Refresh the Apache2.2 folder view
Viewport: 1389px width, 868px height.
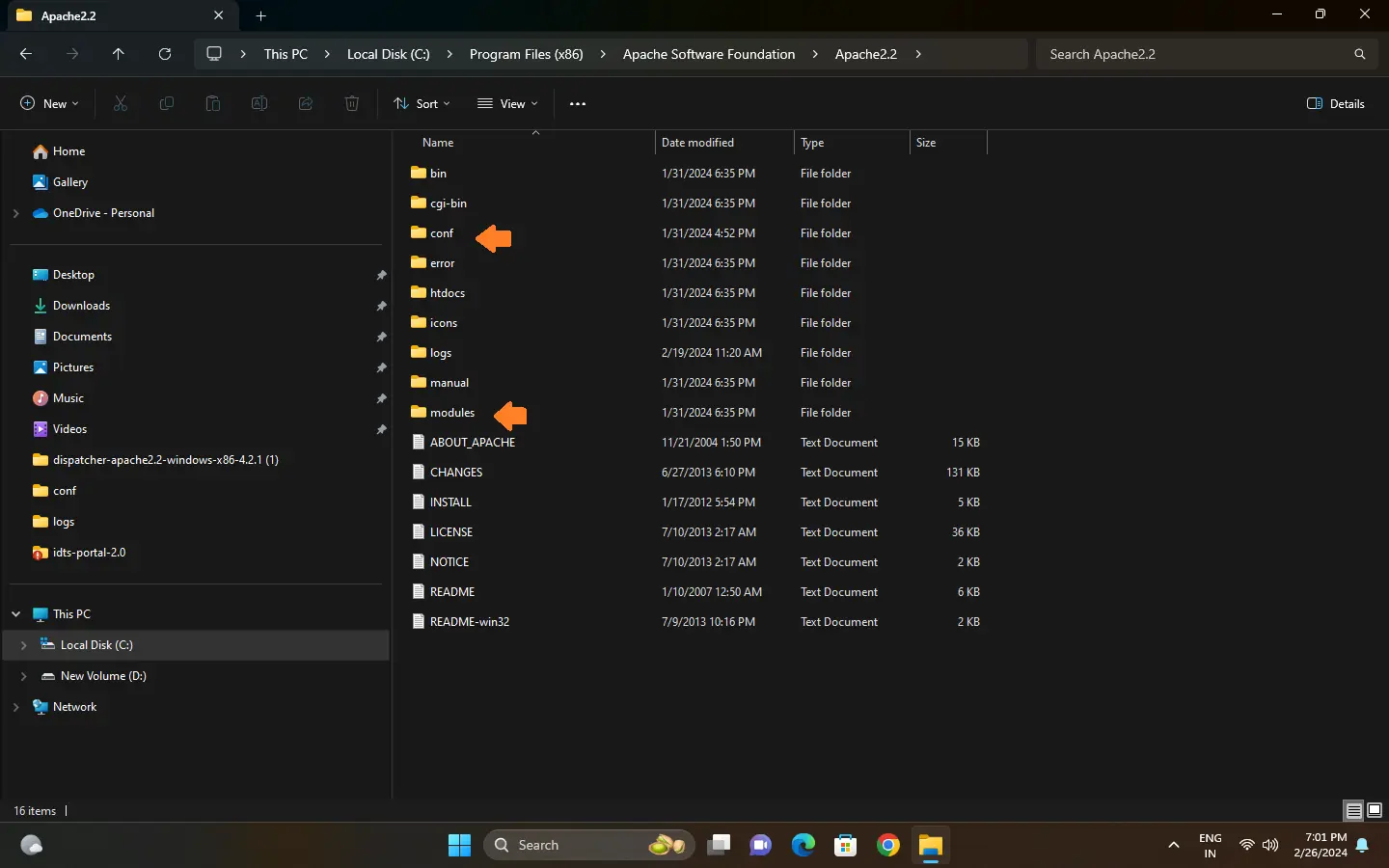pyautogui.click(x=165, y=54)
